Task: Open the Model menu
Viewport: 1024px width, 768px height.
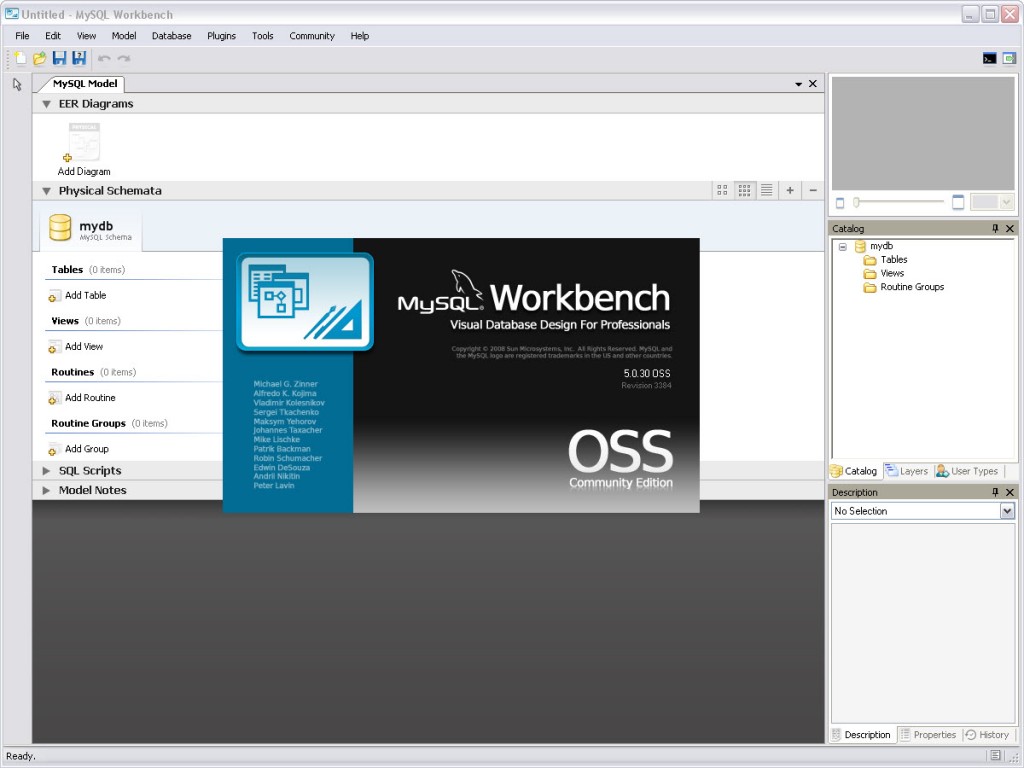Action: pyautogui.click(x=123, y=36)
